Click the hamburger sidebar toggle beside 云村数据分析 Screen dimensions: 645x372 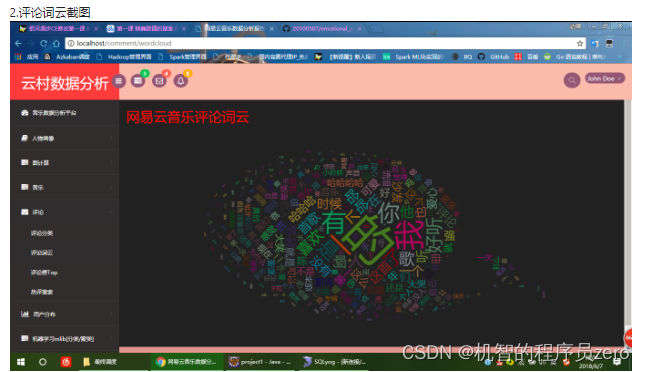[118, 81]
